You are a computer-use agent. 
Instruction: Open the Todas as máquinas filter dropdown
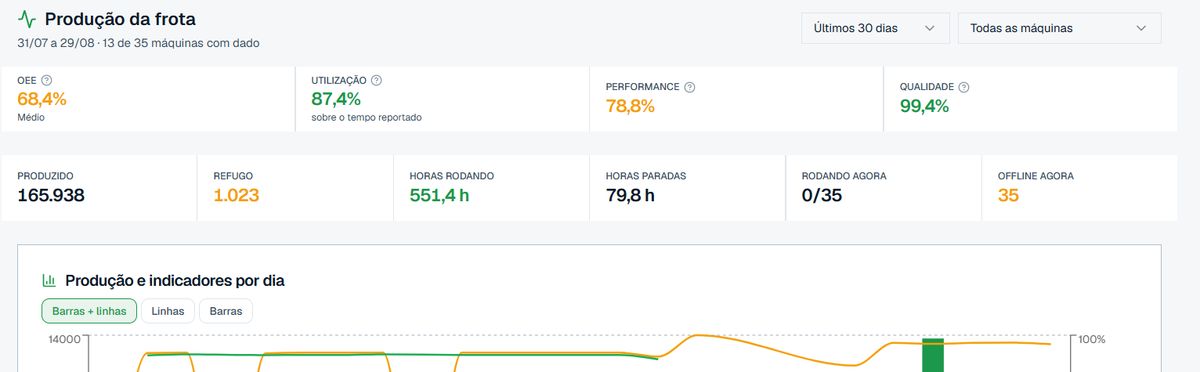point(1059,28)
